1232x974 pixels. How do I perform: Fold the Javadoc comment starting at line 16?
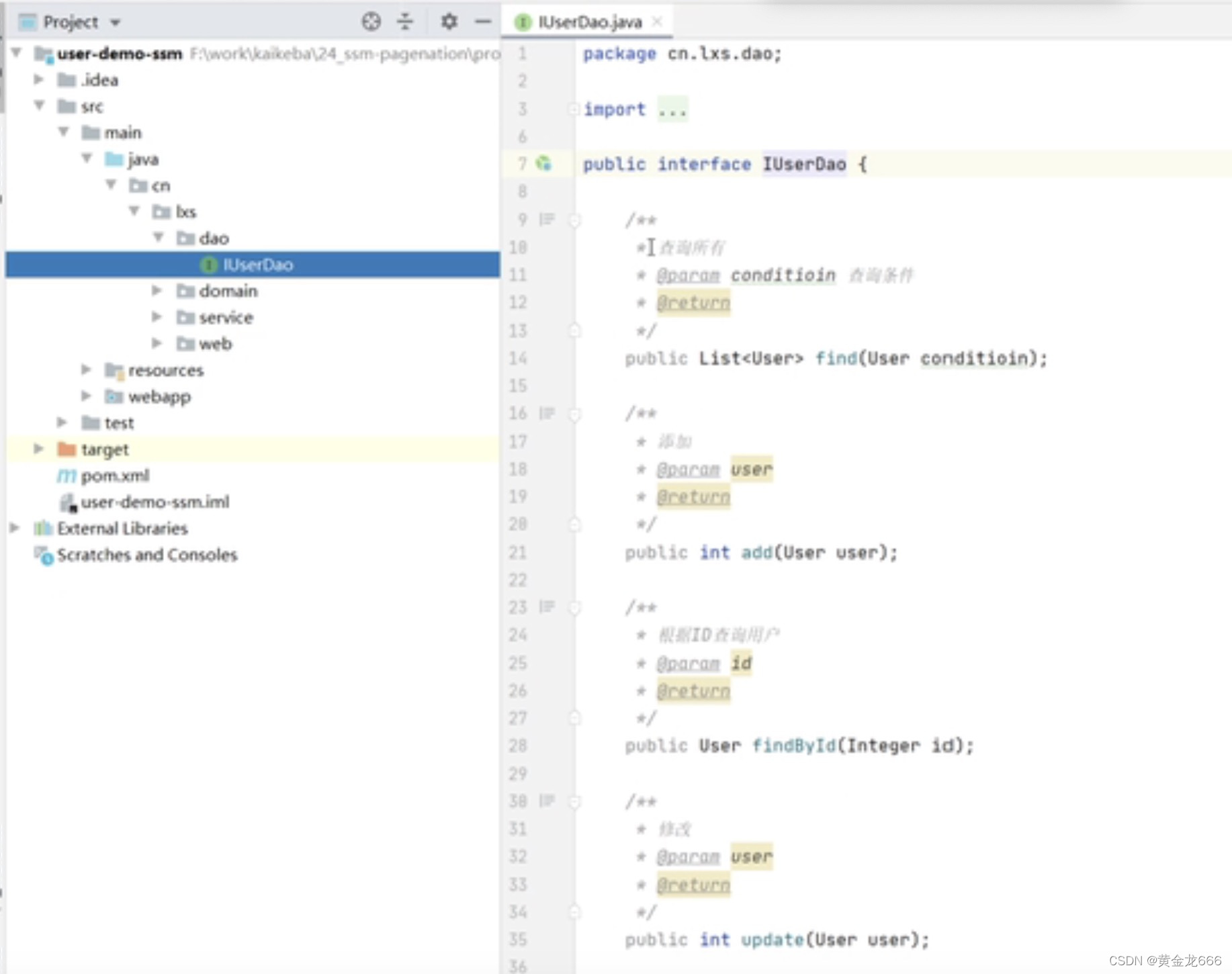574,414
